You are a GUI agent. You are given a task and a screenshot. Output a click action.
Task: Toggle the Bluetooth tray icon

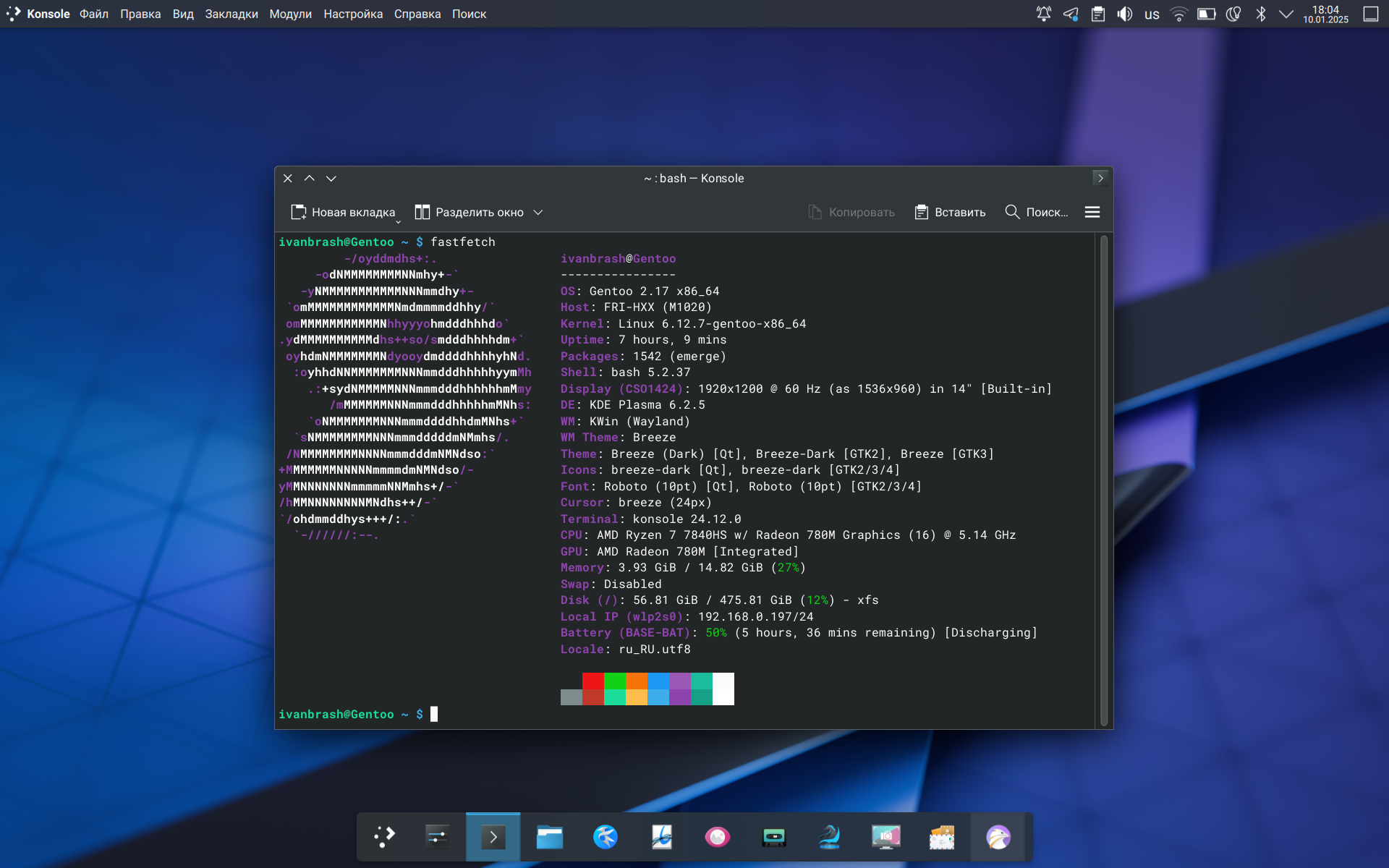pyautogui.click(x=1260, y=14)
